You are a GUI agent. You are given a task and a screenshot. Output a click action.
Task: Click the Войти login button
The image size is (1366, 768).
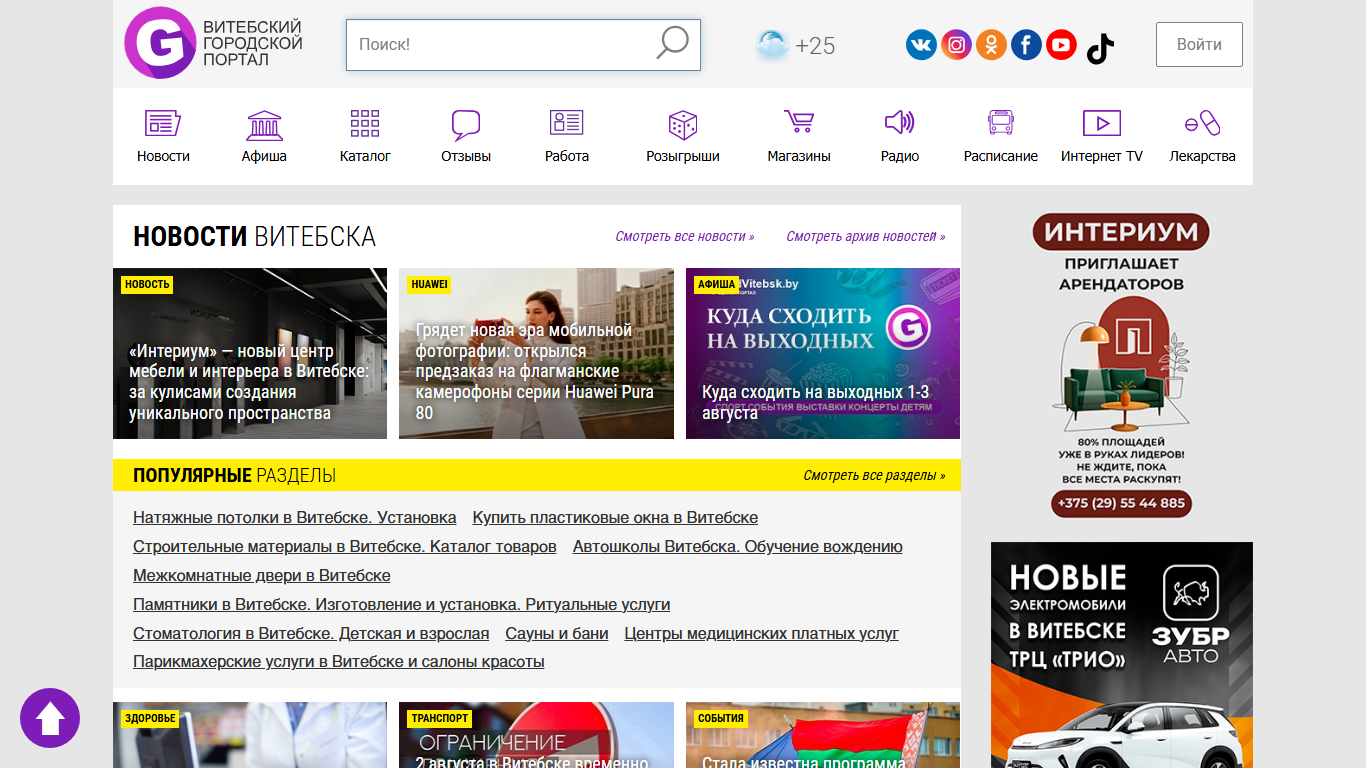[x=1199, y=44]
